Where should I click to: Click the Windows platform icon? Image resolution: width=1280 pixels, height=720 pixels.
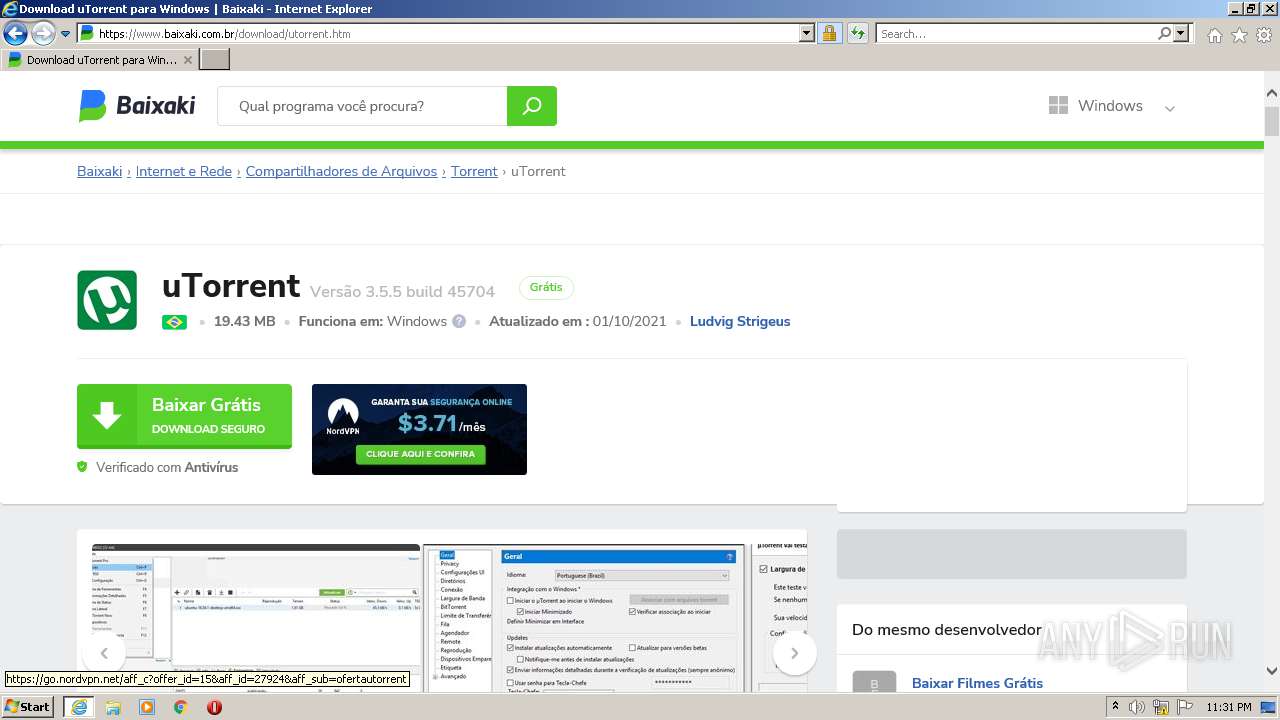[x=1058, y=106]
